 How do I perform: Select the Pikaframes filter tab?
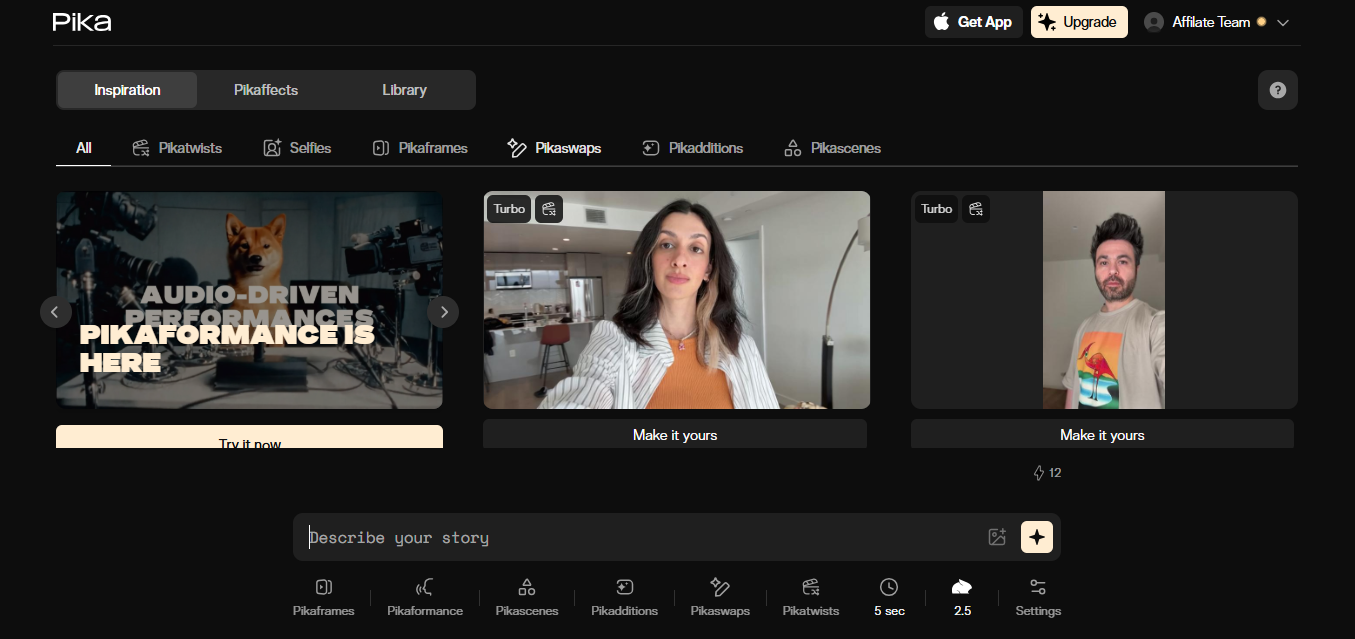(x=419, y=148)
